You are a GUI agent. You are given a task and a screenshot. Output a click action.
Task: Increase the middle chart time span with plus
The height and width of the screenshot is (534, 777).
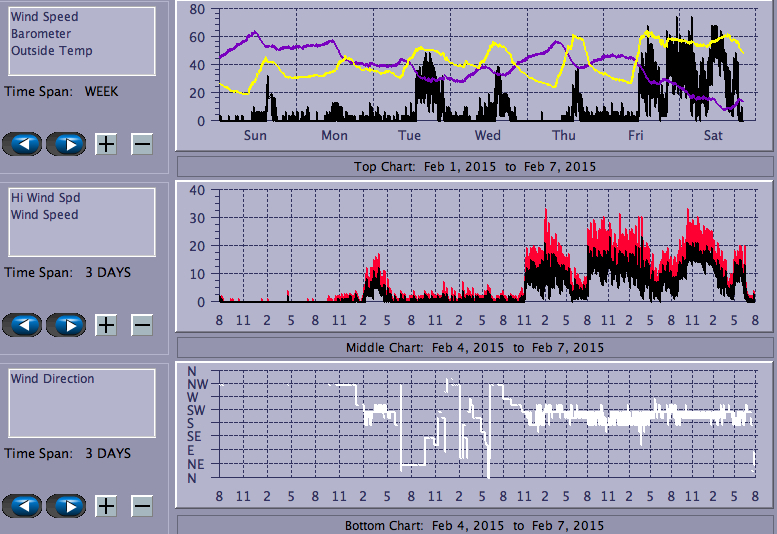click(106, 325)
